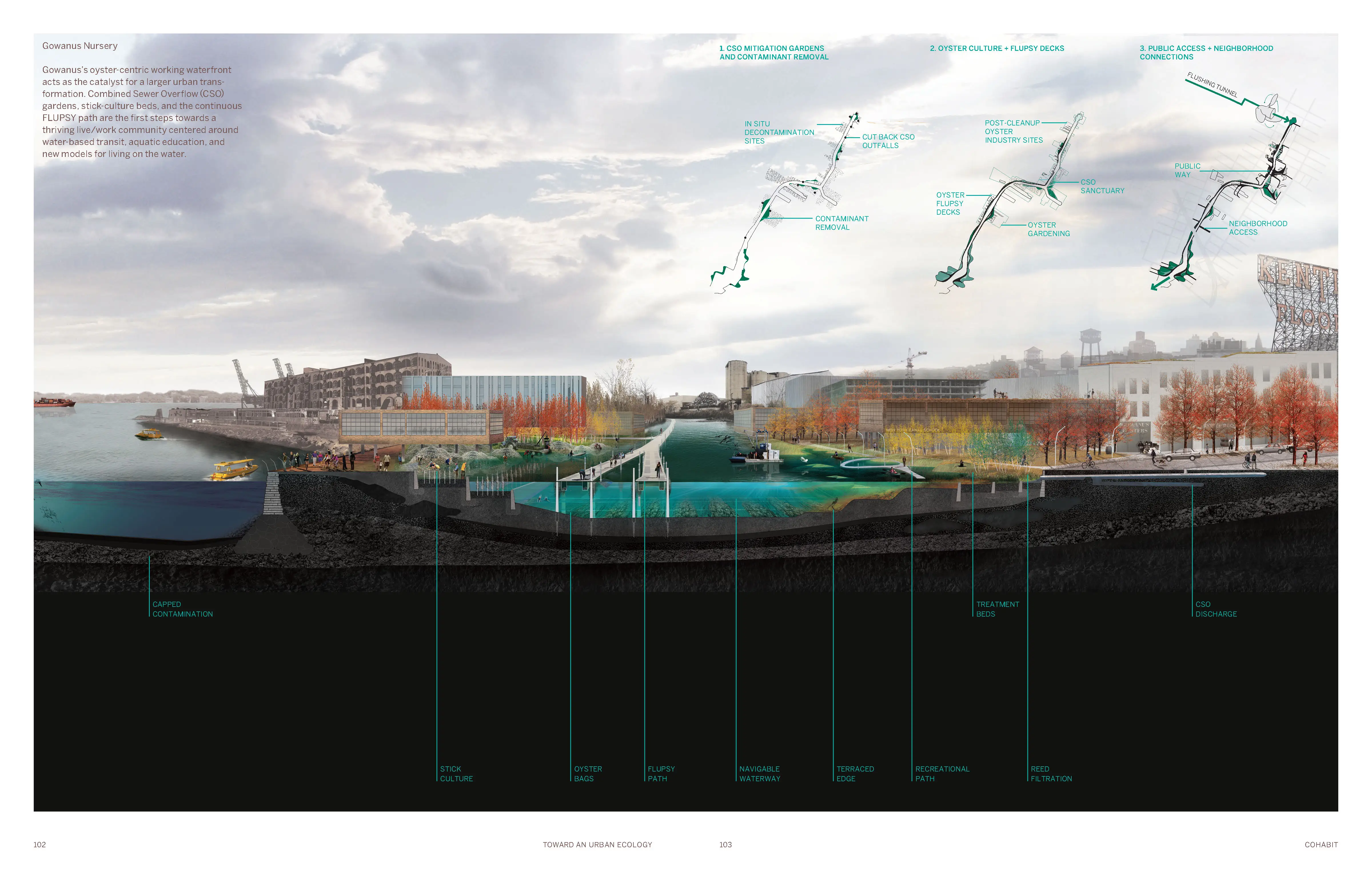Viewport: 1372px width, 879px height.
Task: Click the REED FILTRATION label
Action: click(1051, 774)
